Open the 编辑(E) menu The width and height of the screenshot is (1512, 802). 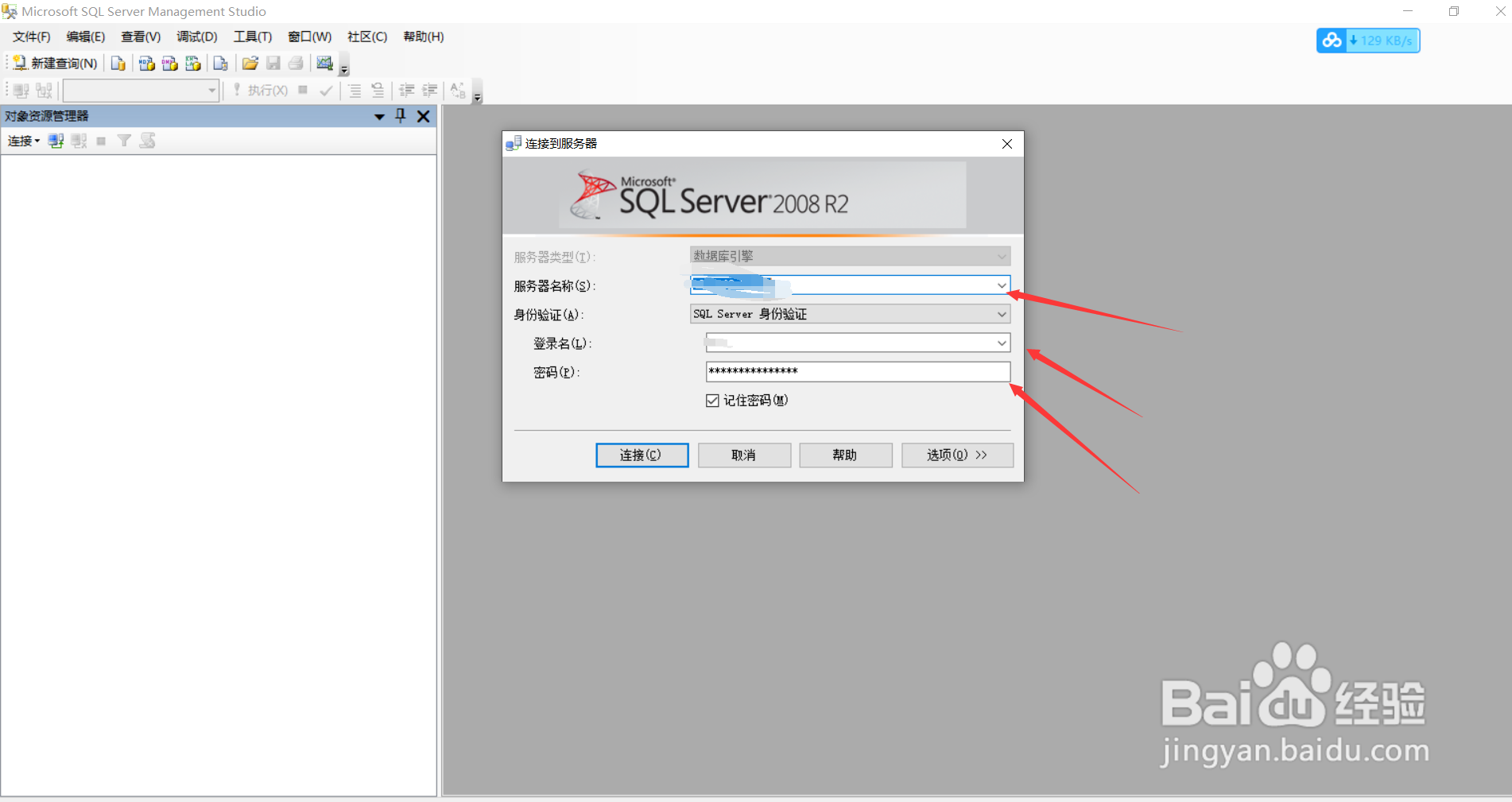coord(86,37)
